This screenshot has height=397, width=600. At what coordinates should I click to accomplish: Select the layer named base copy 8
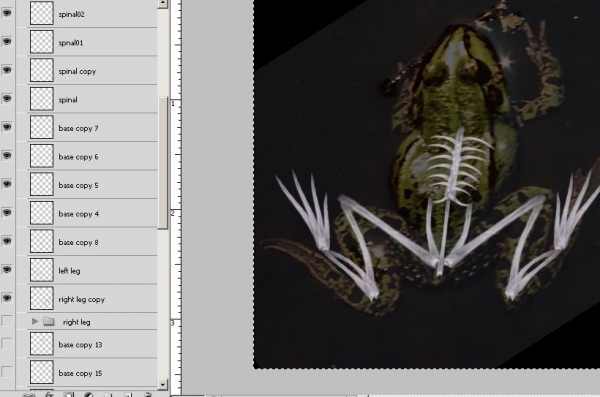(x=78, y=242)
